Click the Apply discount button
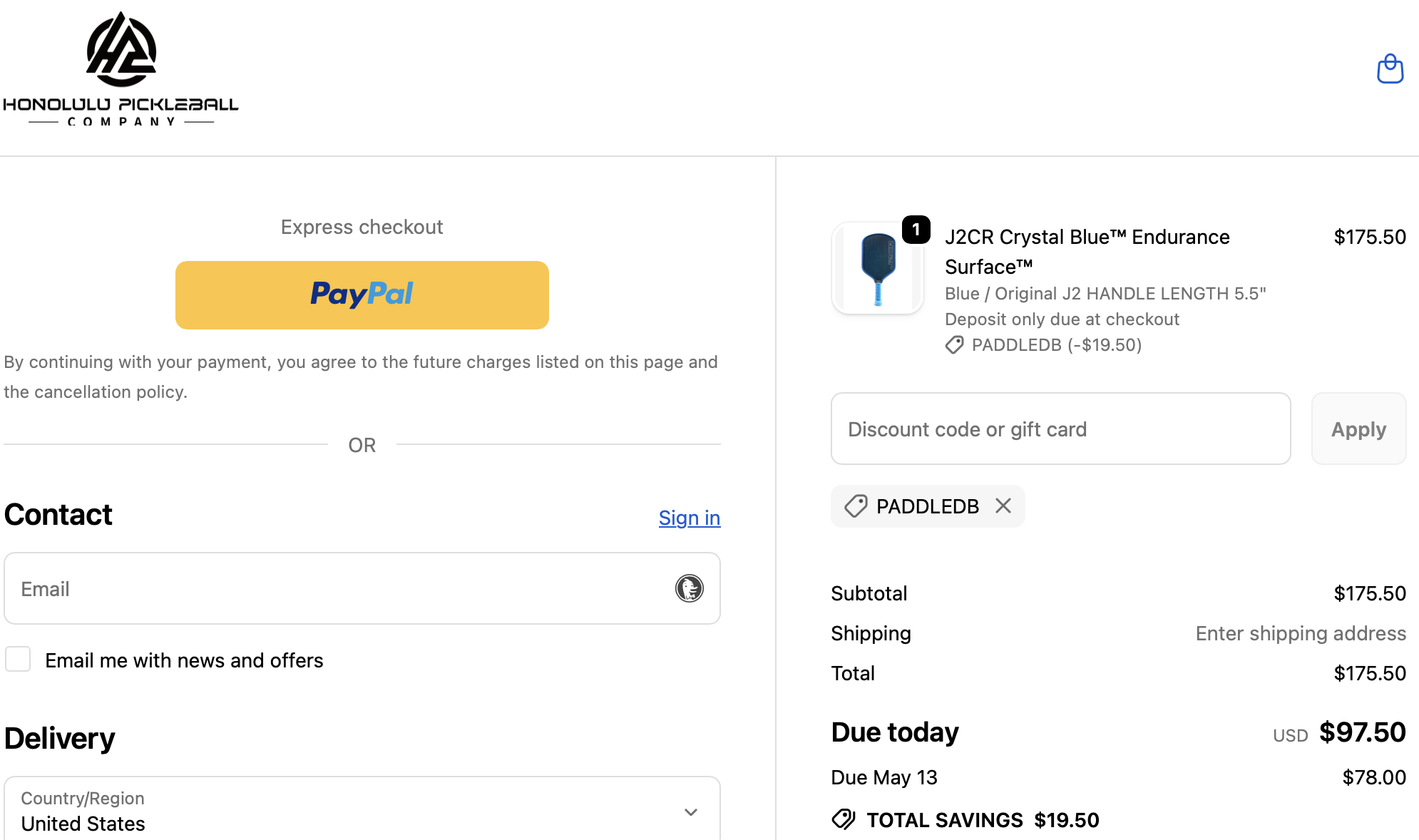 coord(1358,429)
